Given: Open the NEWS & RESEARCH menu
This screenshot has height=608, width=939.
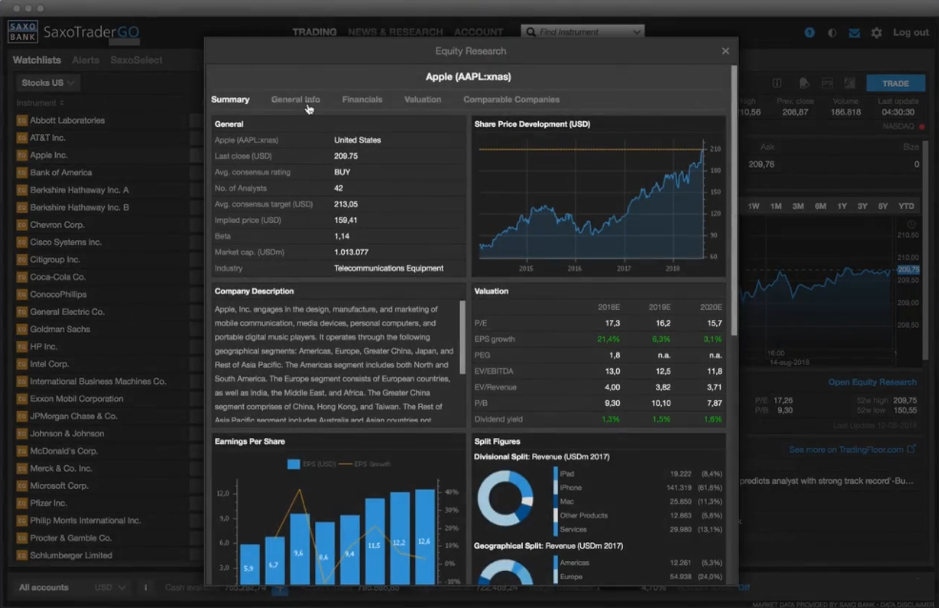Looking at the screenshot, I should pyautogui.click(x=395, y=32).
